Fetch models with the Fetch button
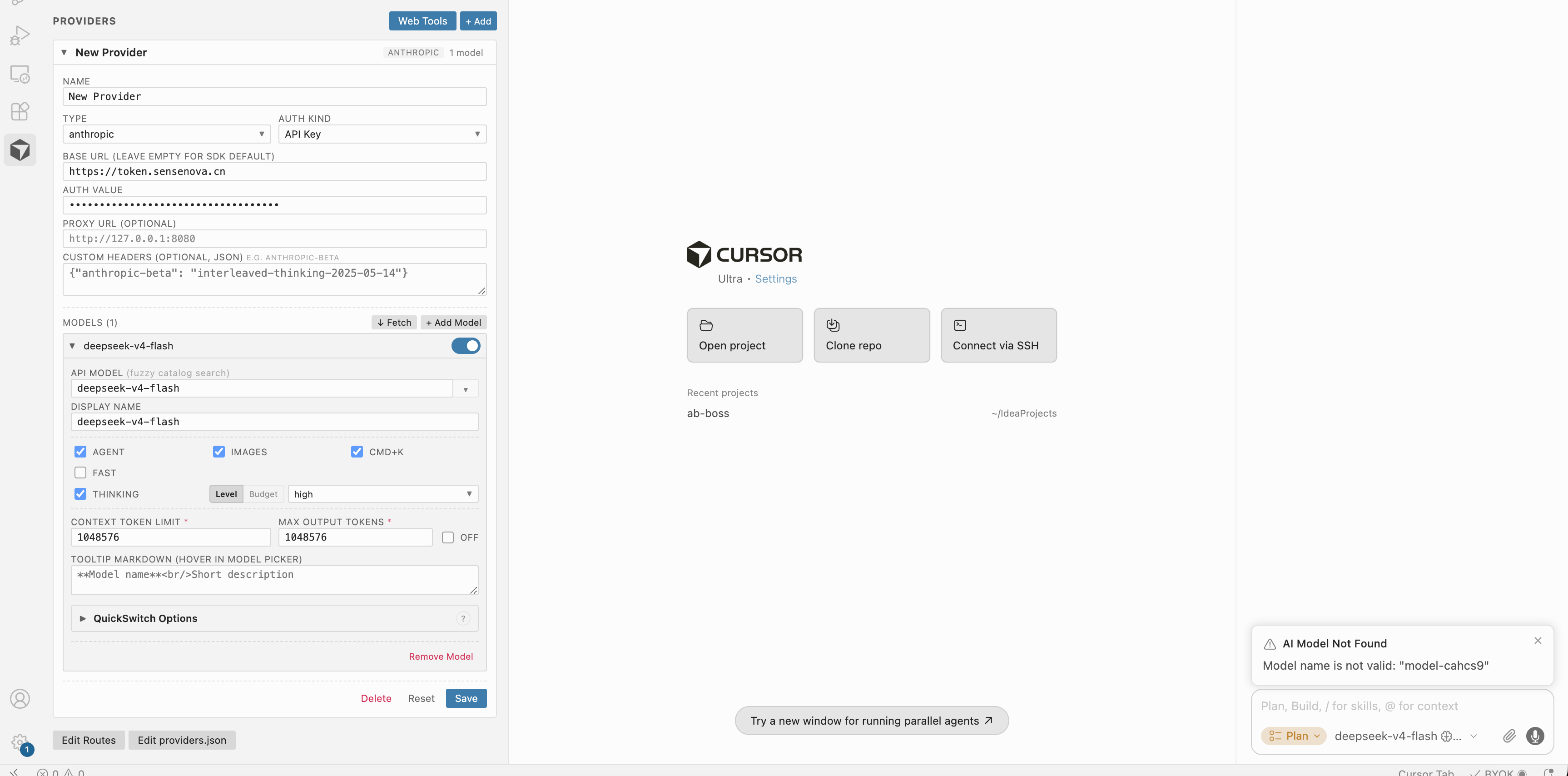This screenshot has height=776, width=1568. click(394, 323)
